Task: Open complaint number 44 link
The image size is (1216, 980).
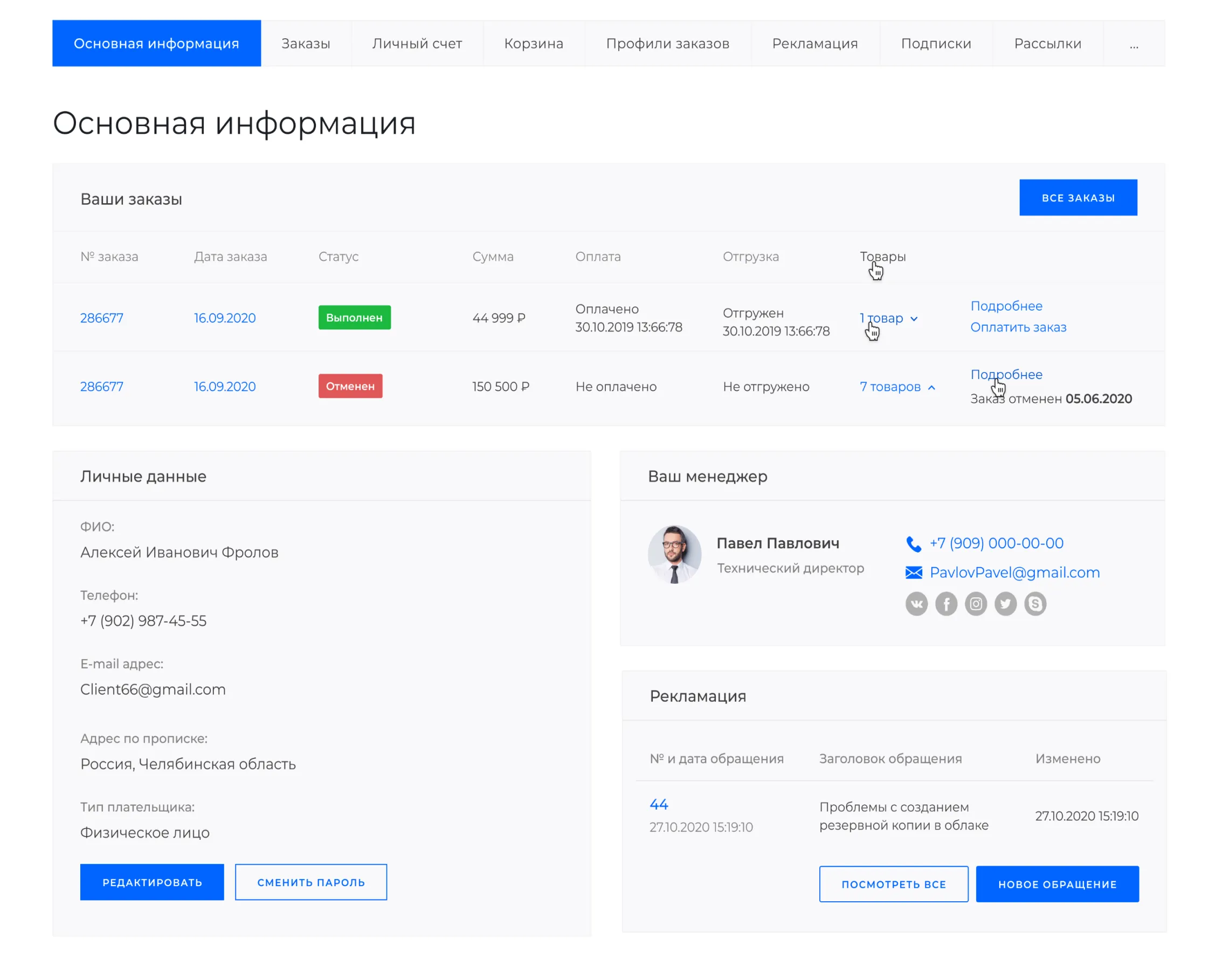Action: coord(658,804)
